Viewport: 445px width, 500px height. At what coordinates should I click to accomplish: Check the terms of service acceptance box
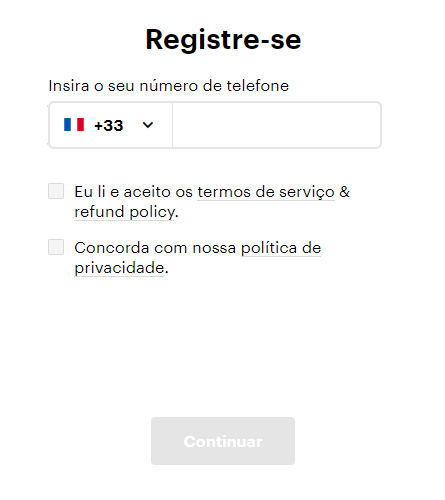click(56, 191)
